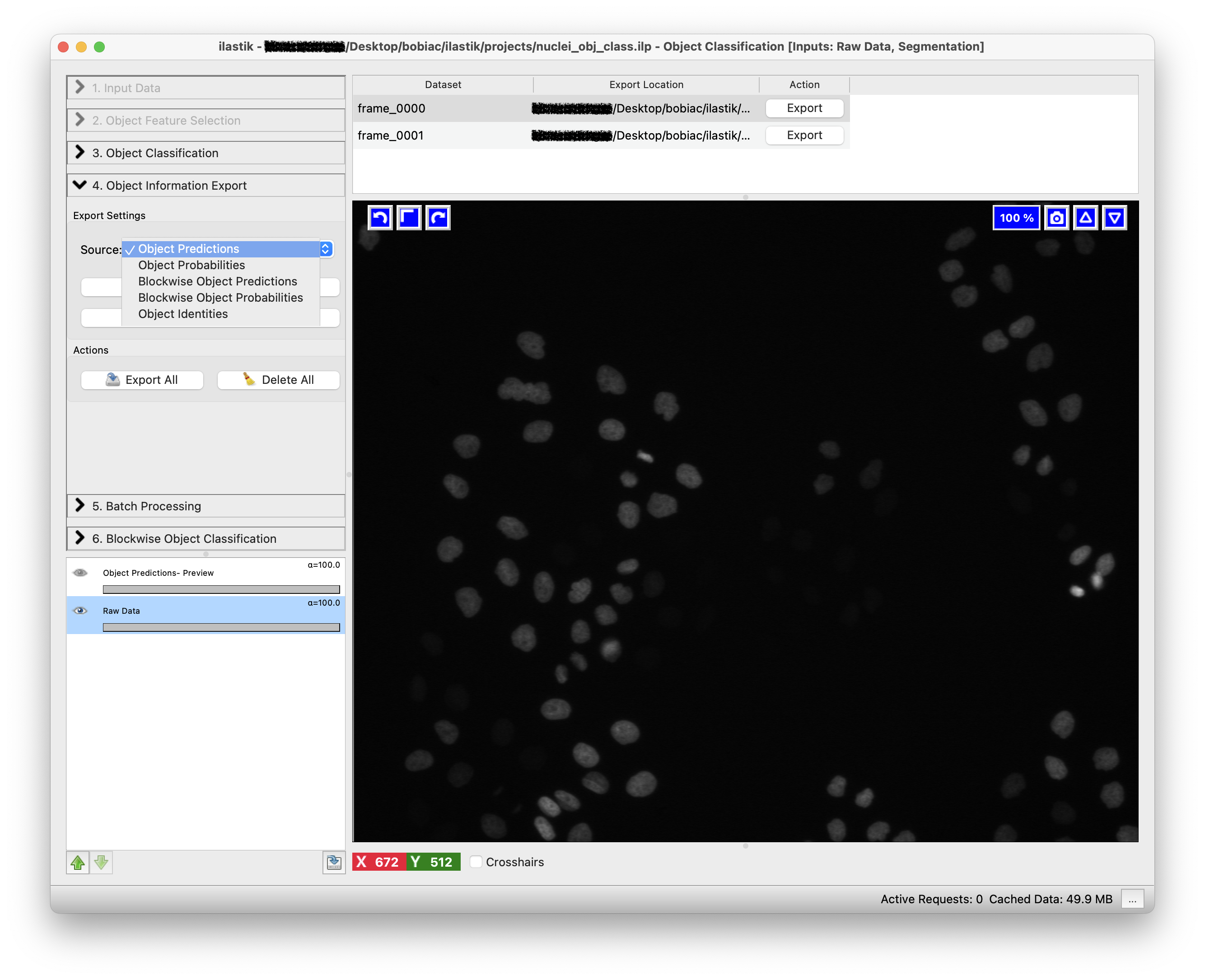Click the blue down triangle viewer icon
The width and height of the screenshot is (1205, 980).
point(1114,218)
